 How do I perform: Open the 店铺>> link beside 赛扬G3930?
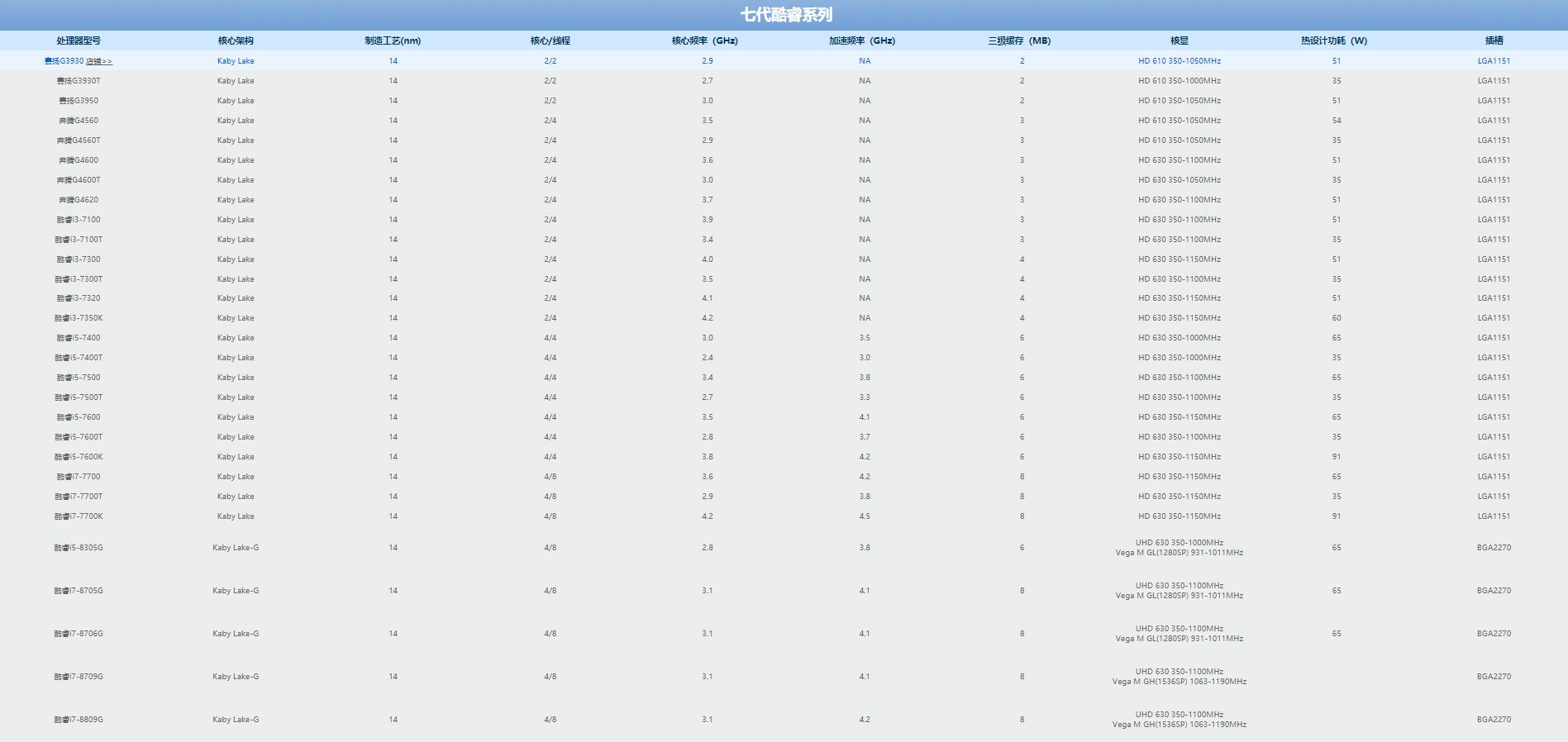click(99, 61)
